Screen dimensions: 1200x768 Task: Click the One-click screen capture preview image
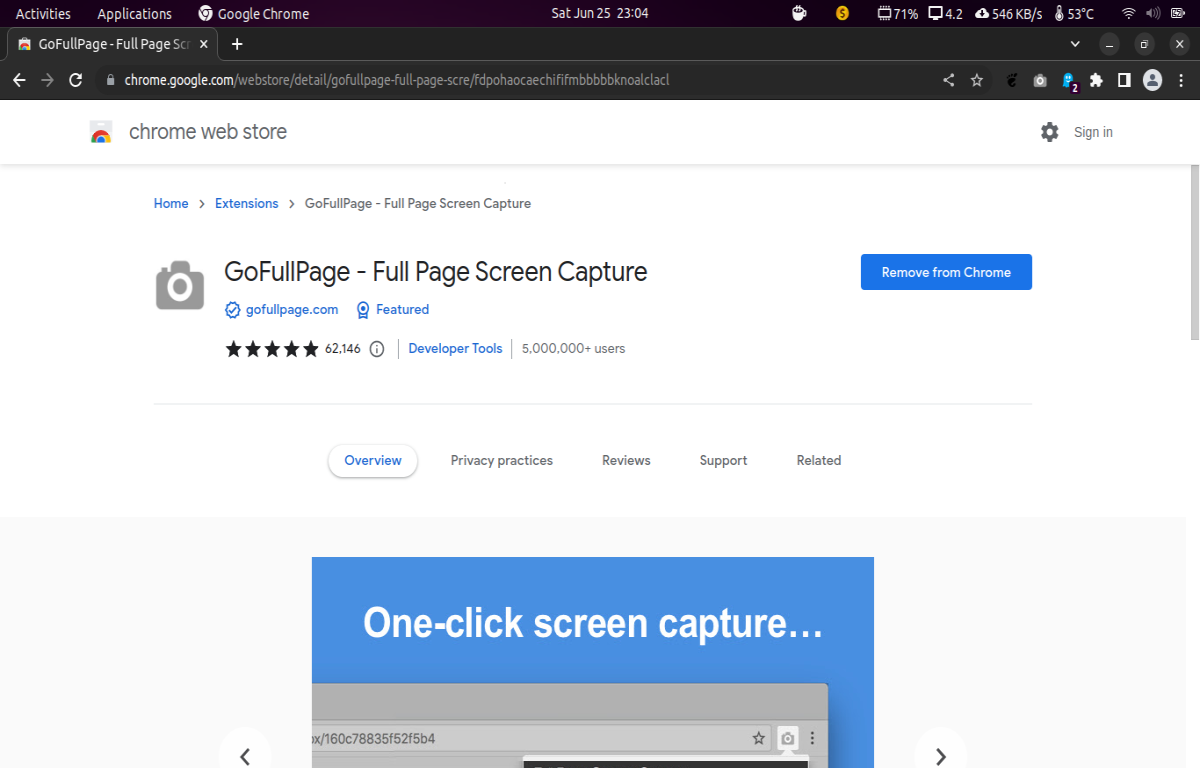click(x=593, y=662)
